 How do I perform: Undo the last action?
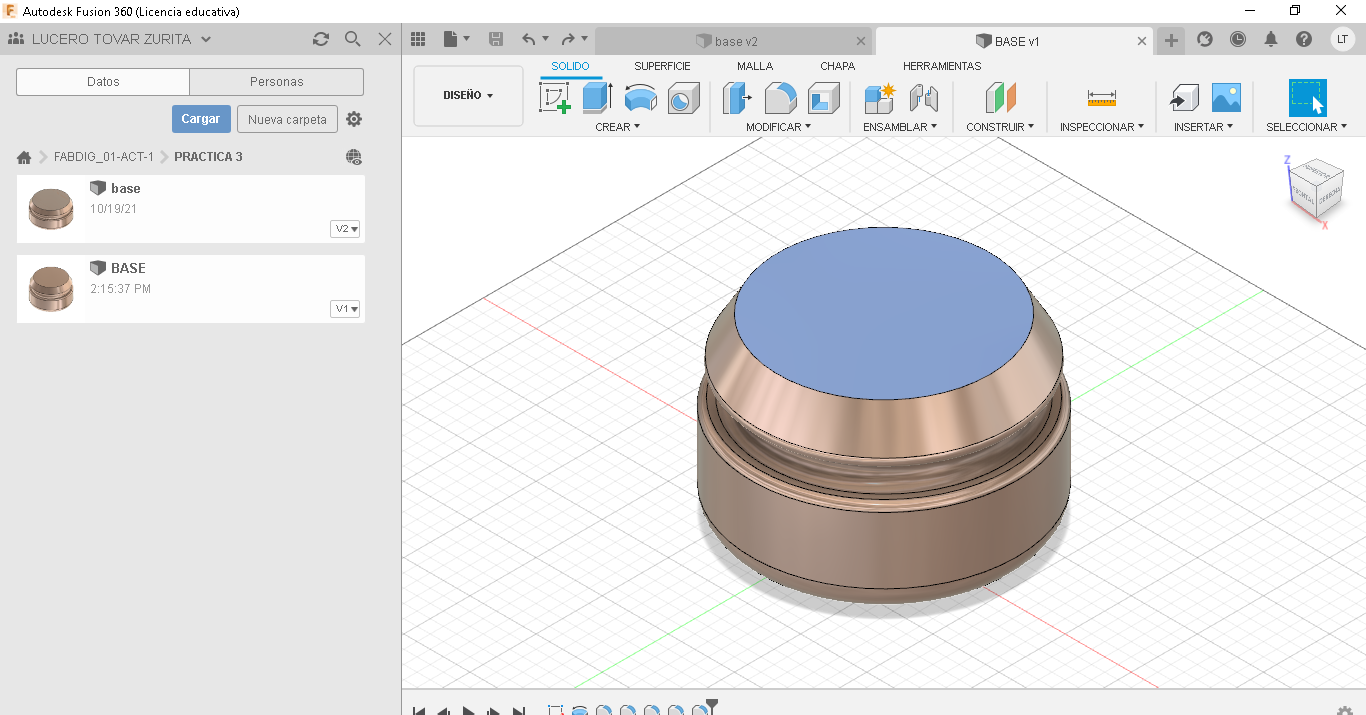pyautogui.click(x=529, y=39)
